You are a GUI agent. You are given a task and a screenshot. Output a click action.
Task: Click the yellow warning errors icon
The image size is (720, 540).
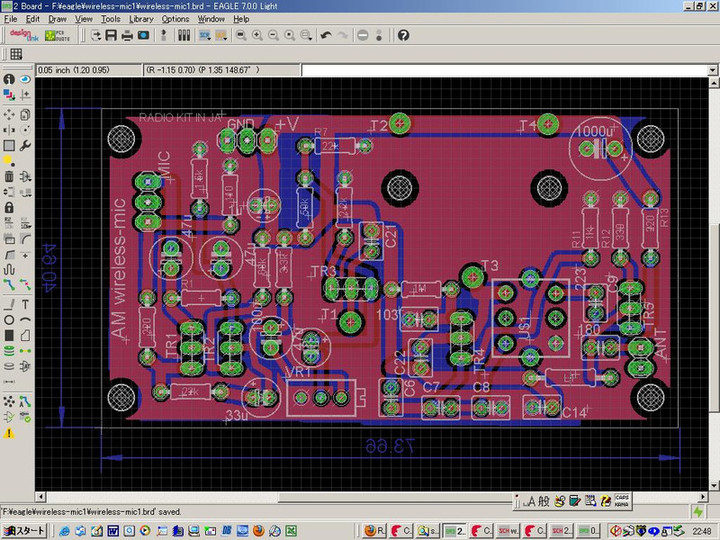point(9,433)
